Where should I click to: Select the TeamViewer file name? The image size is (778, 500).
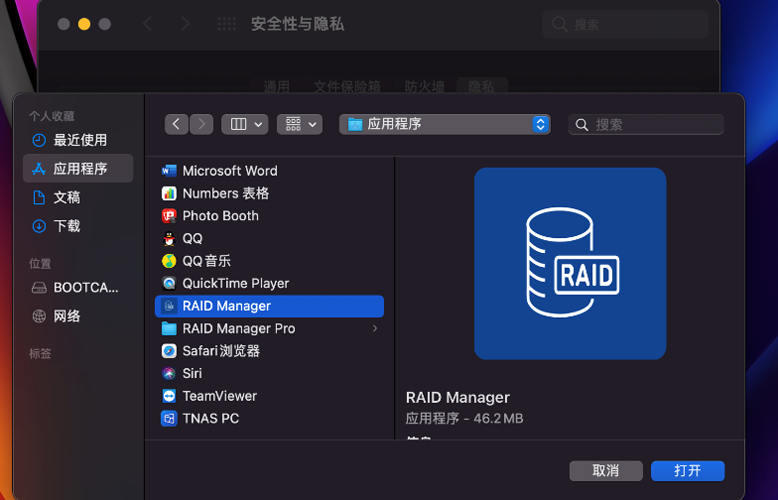click(x=219, y=396)
